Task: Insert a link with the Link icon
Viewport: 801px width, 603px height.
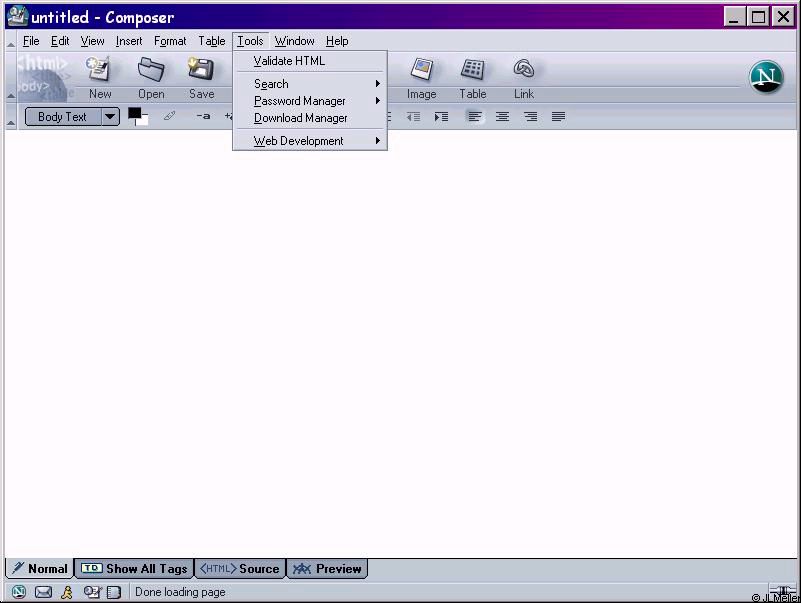Action: coord(524,78)
